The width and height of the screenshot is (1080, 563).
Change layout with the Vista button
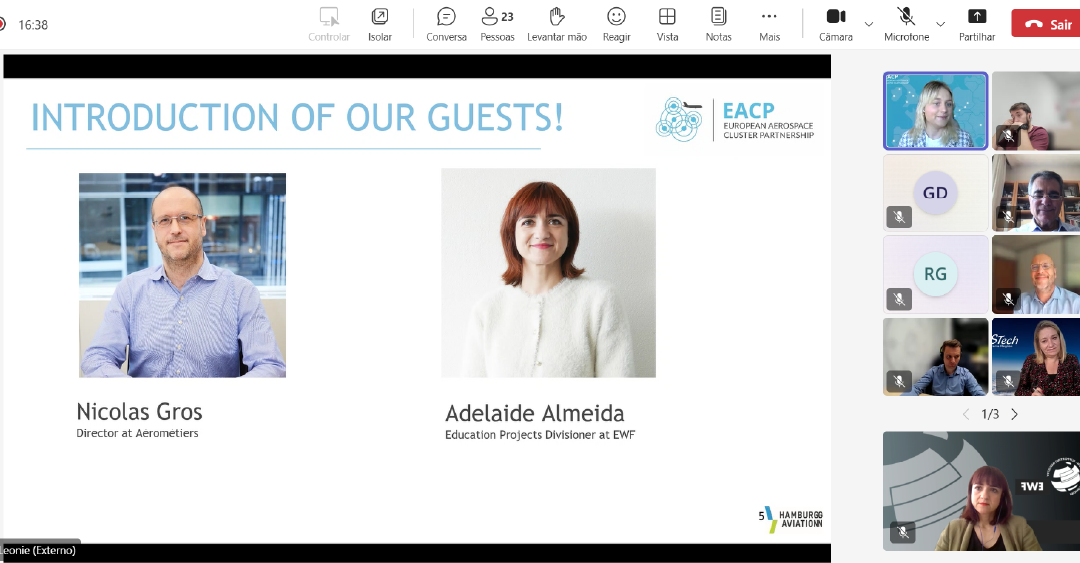point(667,24)
